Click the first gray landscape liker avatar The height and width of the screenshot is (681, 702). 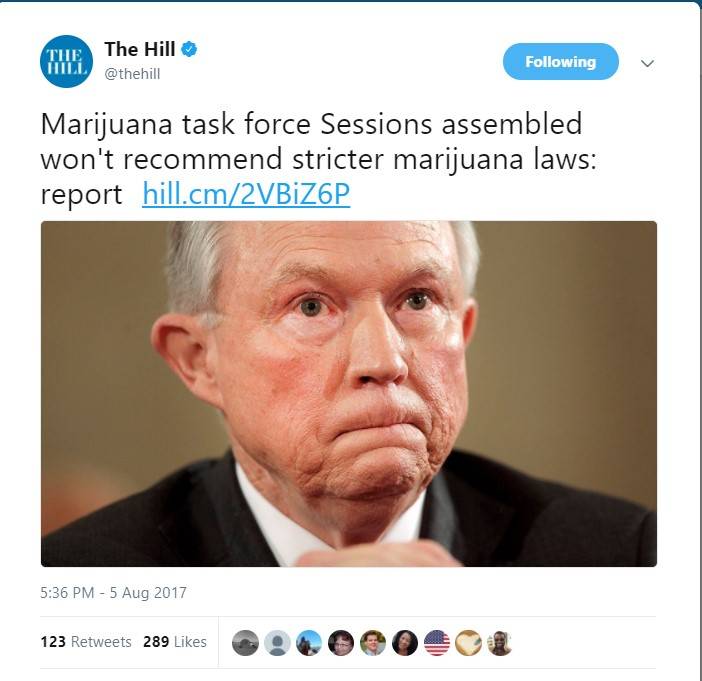point(245,643)
